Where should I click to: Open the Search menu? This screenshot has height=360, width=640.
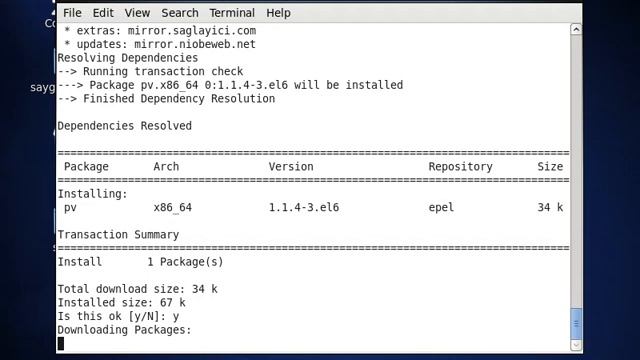[x=180, y=13]
